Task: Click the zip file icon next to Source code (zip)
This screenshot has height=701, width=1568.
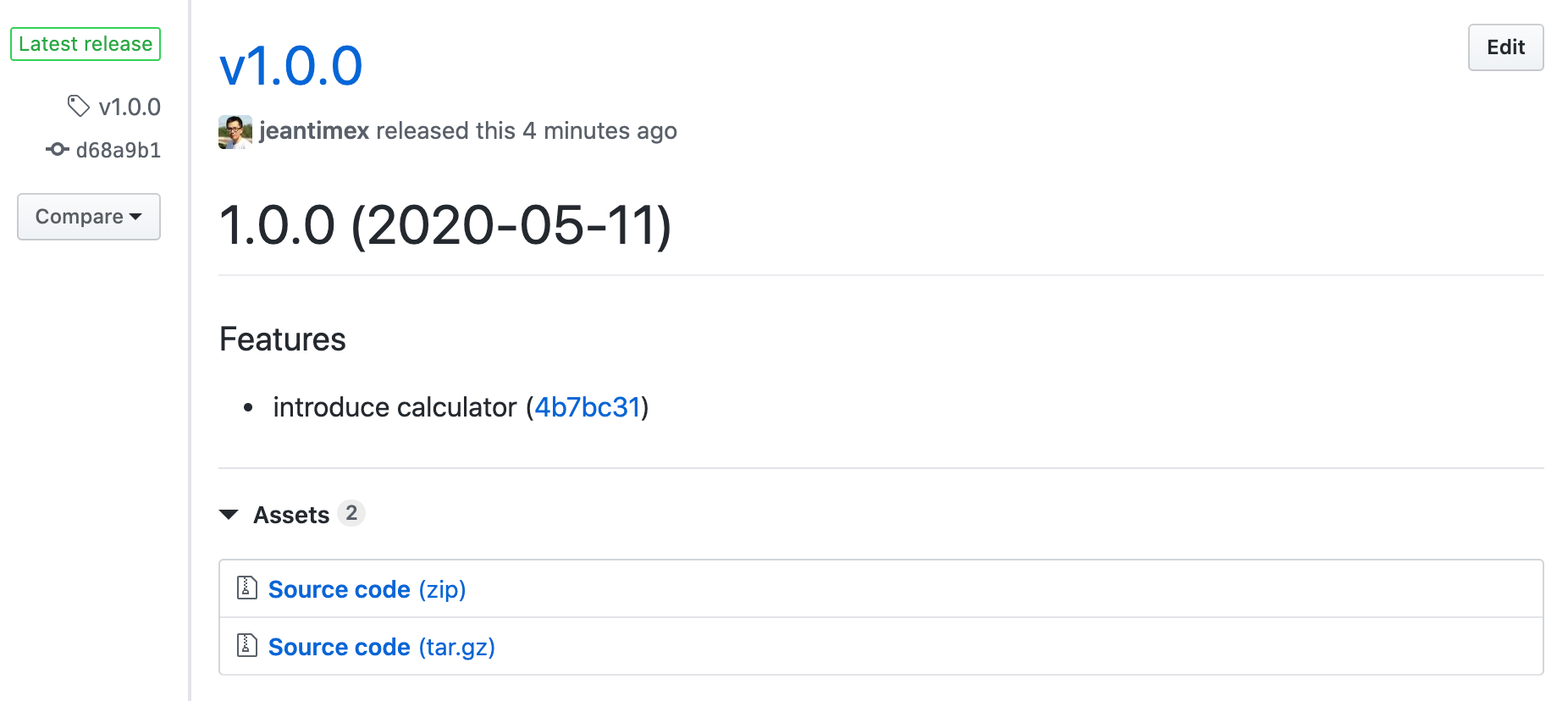Action: pos(246,588)
